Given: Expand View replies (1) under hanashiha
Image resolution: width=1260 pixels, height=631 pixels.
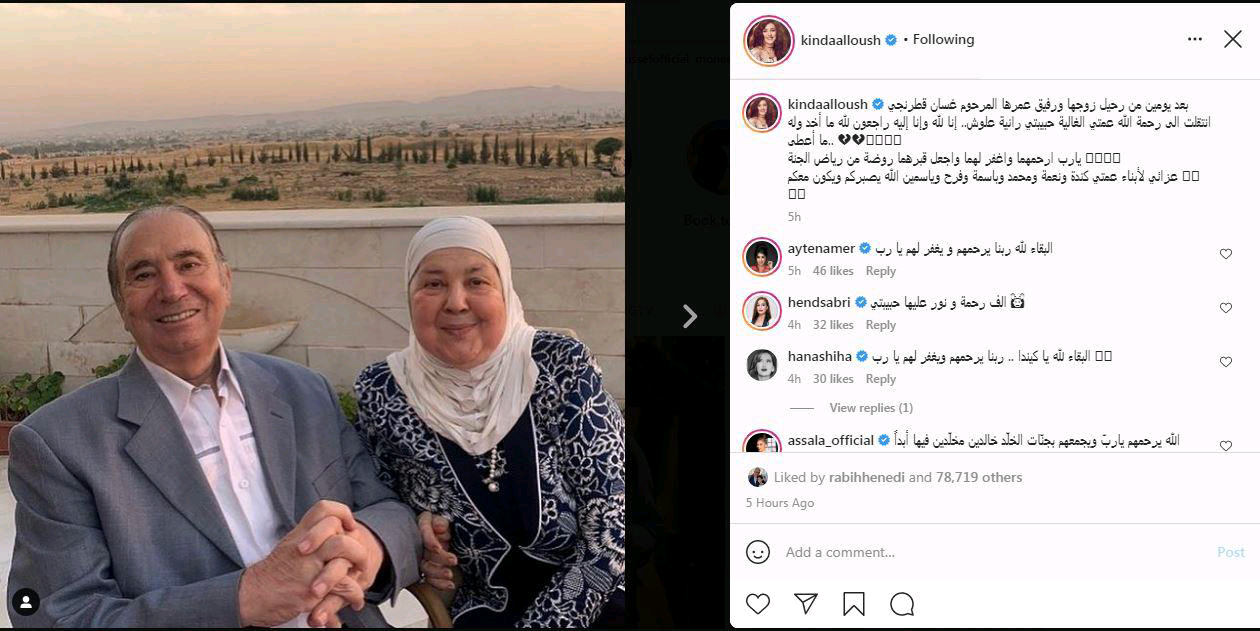Looking at the screenshot, I should (871, 408).
